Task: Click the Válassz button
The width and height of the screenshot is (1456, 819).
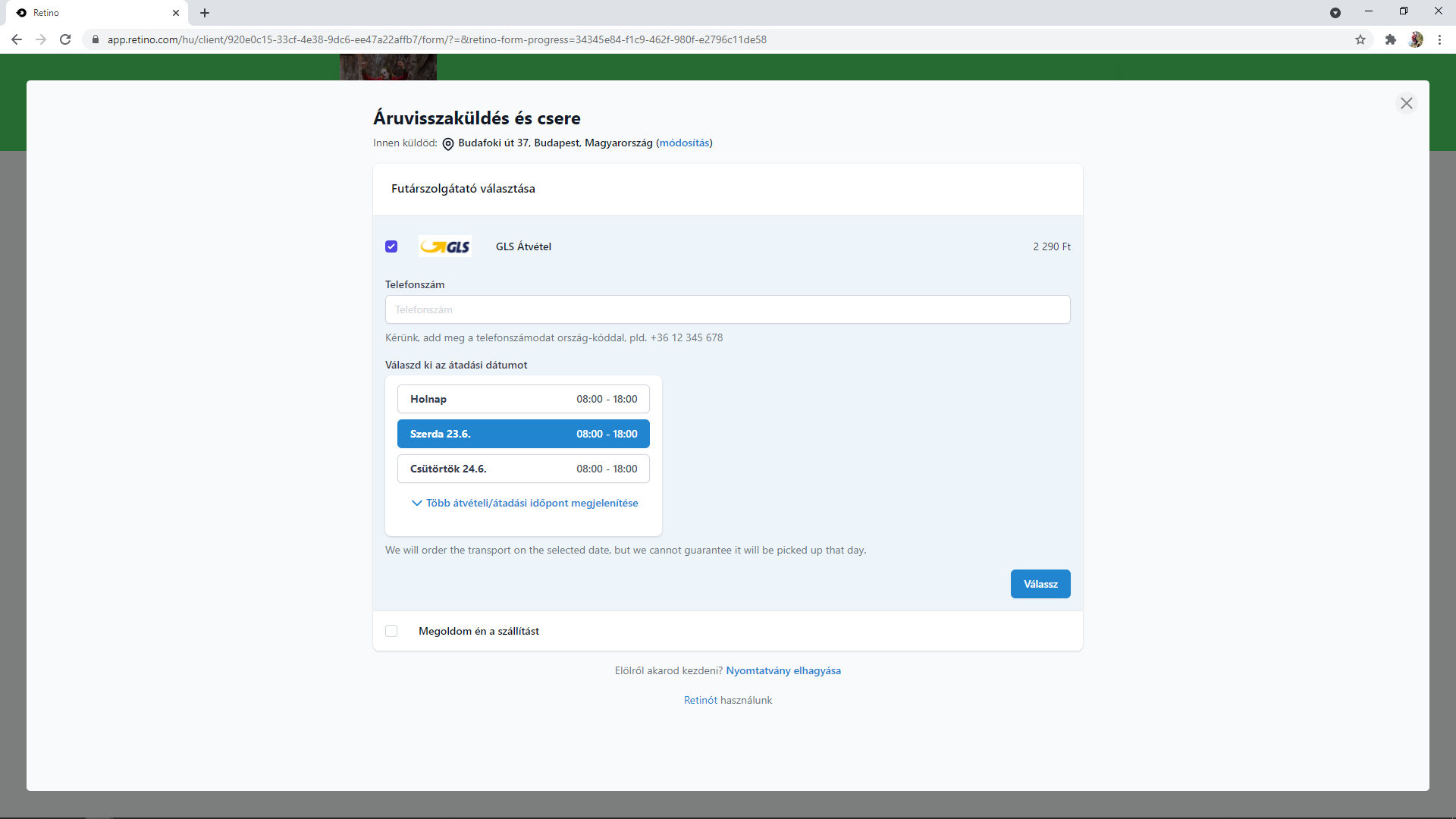Action: pyautogui.click(x=1040, y=584)
